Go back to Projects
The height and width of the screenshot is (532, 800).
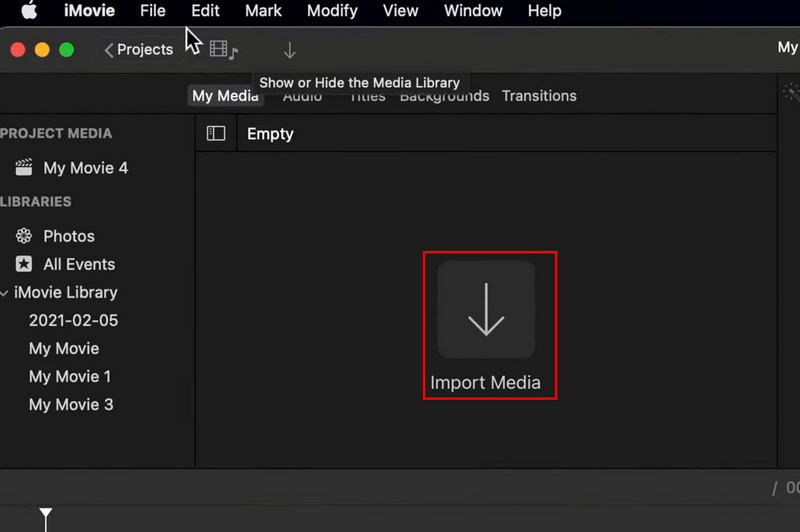[139, 50]
